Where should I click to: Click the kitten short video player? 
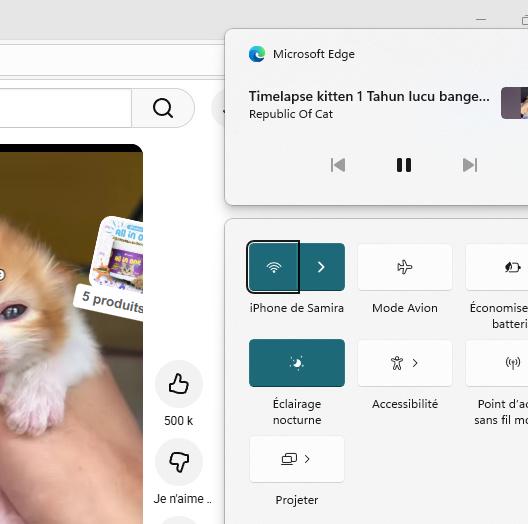(x=71, y=333)
